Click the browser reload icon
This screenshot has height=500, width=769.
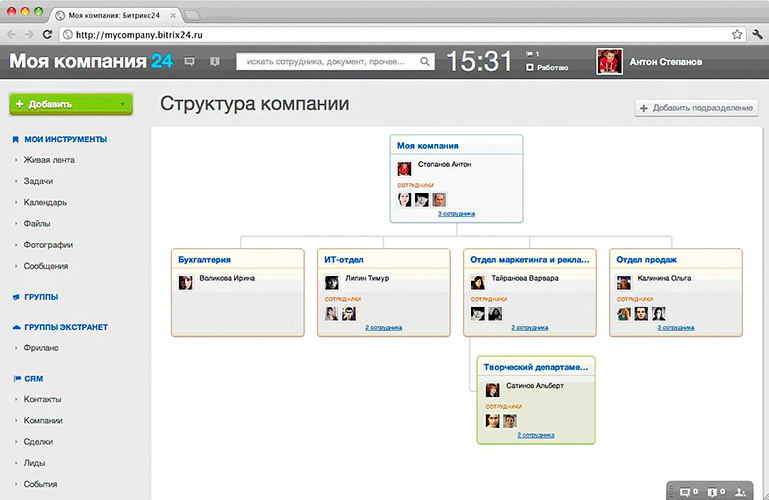[x=47, y=34]
